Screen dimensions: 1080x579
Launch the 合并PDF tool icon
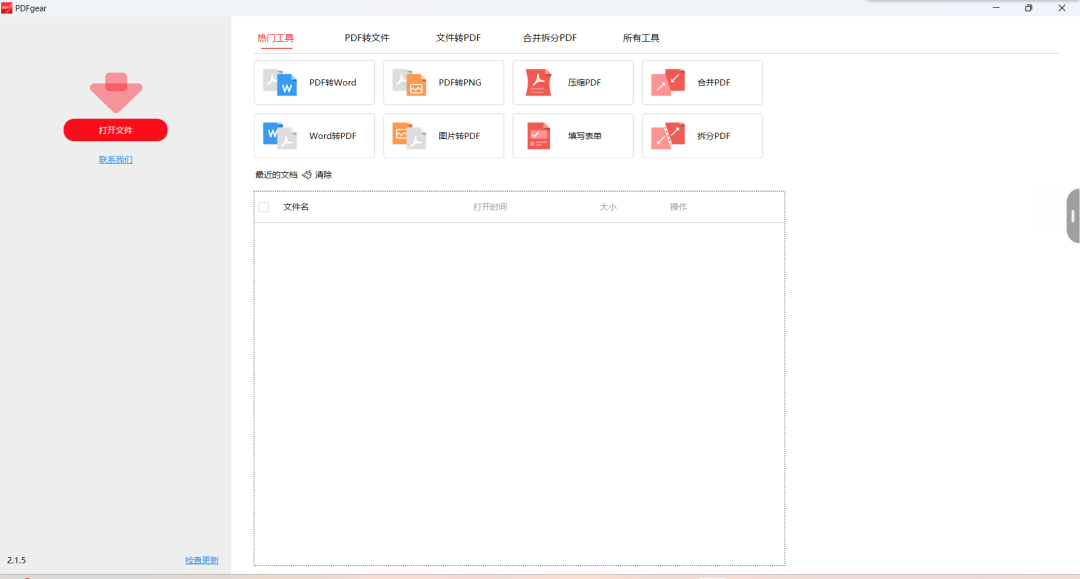668,82
